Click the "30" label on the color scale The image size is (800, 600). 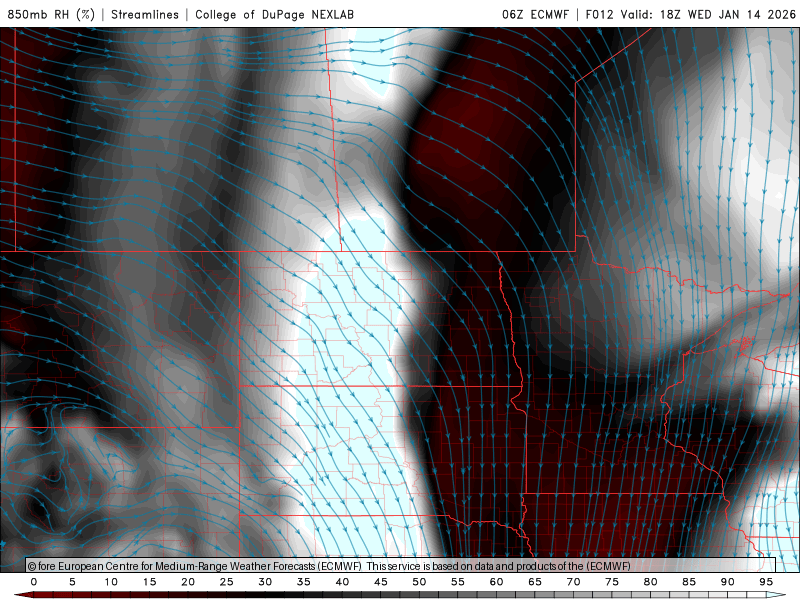coord(265,582)
